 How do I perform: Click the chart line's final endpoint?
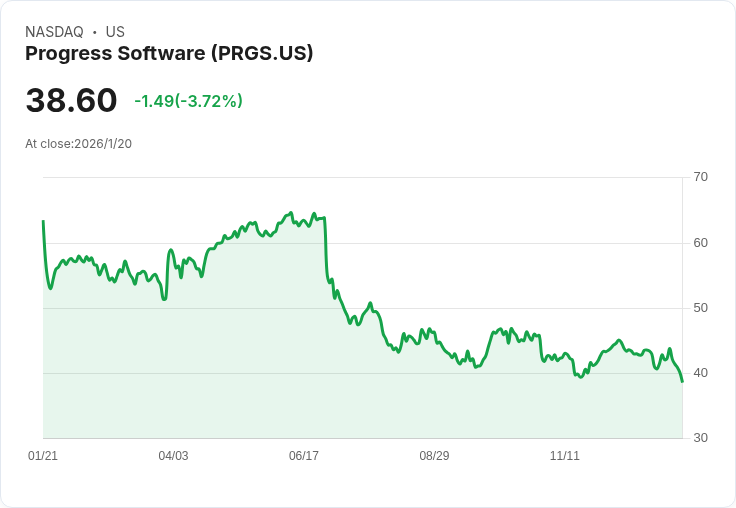click(682, 381)
